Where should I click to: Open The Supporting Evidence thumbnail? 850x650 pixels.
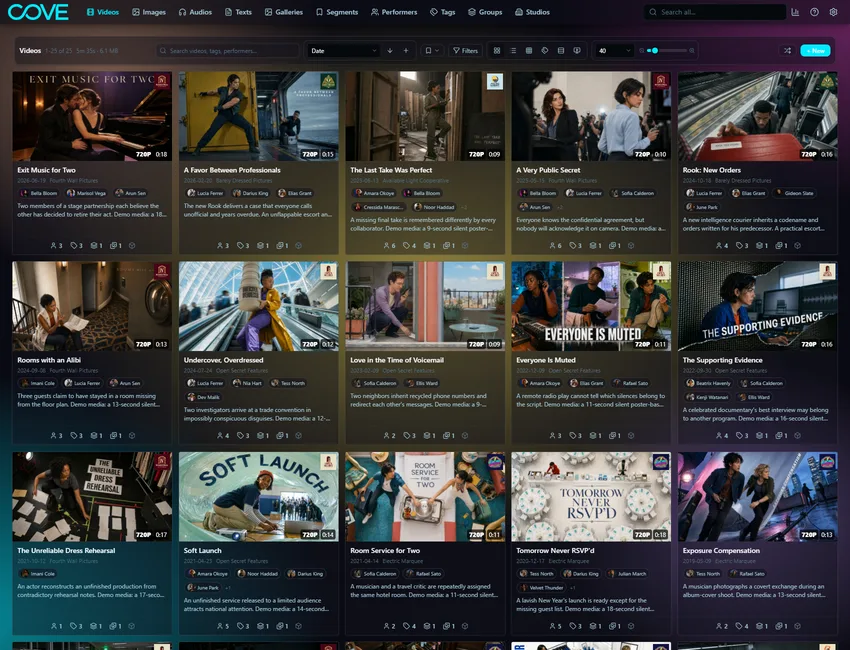(757, 306)
